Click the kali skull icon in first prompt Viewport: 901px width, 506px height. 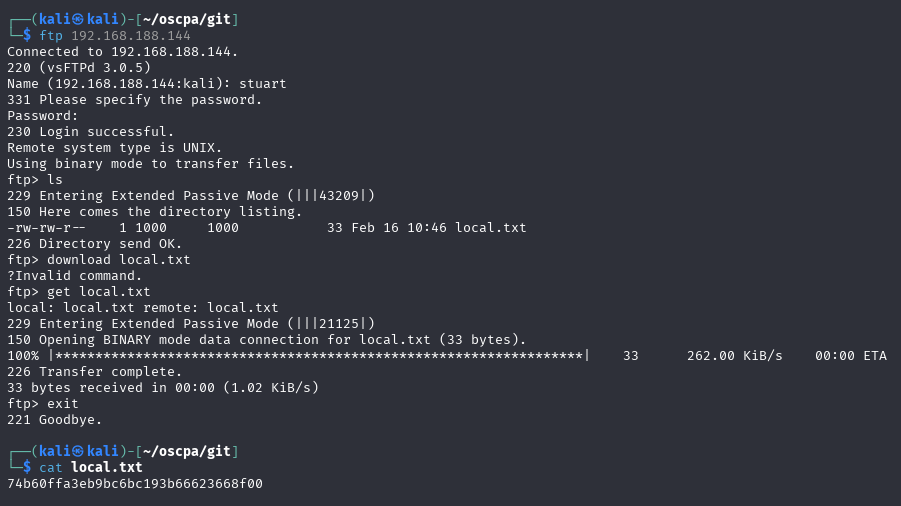[x=78, y=20]
